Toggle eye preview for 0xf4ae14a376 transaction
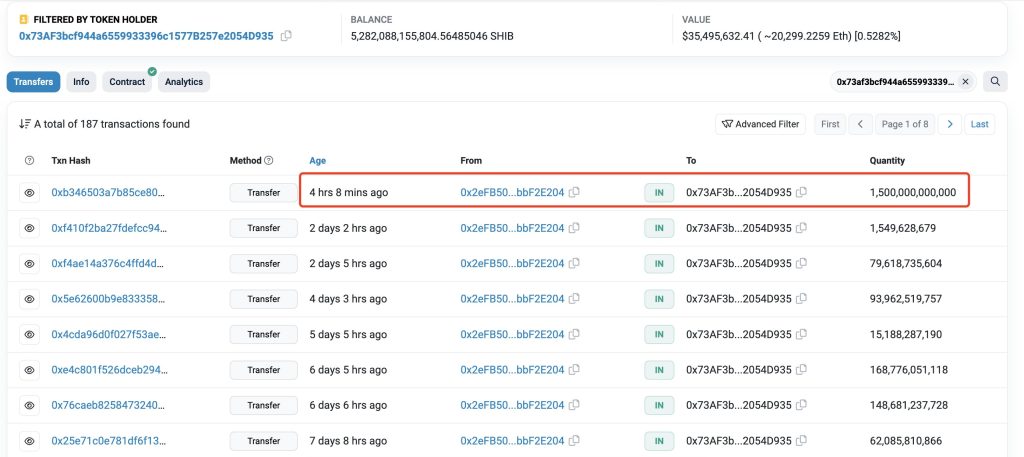The width and height of the screenshot is (1024, 457). pos(29,264)
